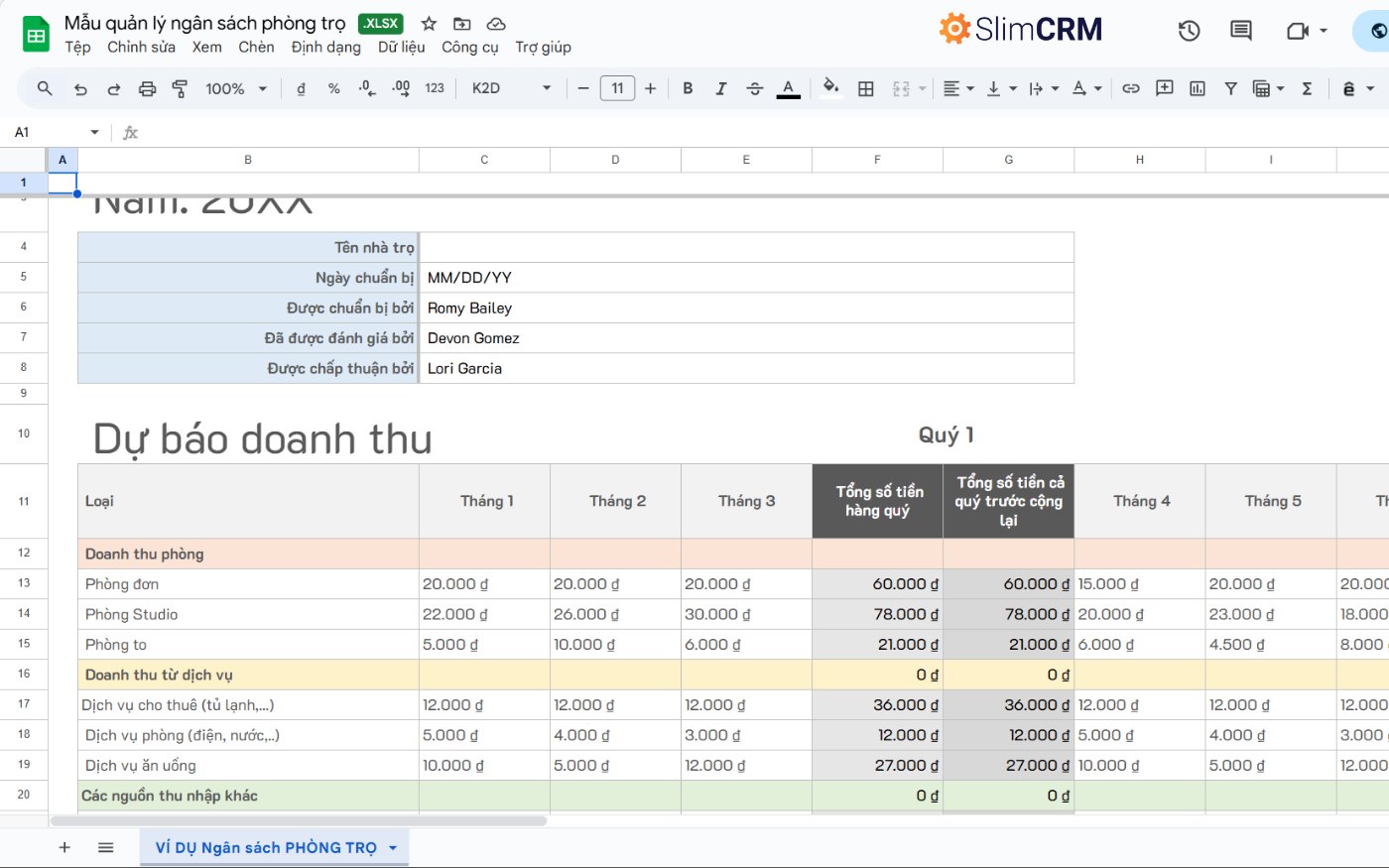The height and width of the screenshot is (868, 1389).
Task: Click the print icon in the toolbar
Action: point(147,88)
